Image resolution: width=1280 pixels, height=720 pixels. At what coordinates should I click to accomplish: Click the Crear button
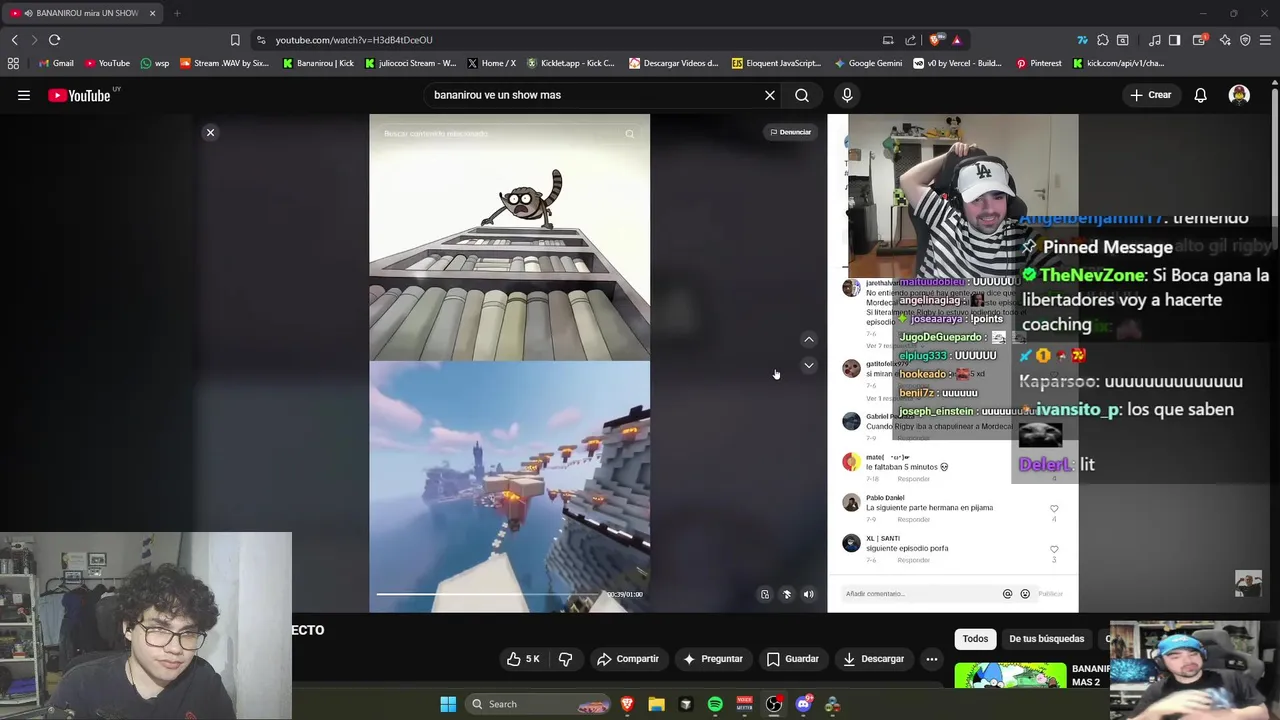click(x=1150, y=95)
